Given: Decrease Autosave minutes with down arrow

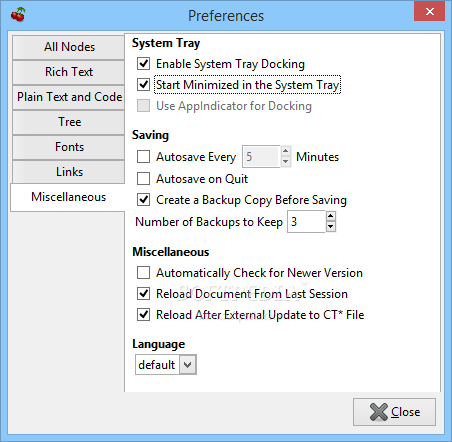Looking at the screenshot, I should [285, 162].
